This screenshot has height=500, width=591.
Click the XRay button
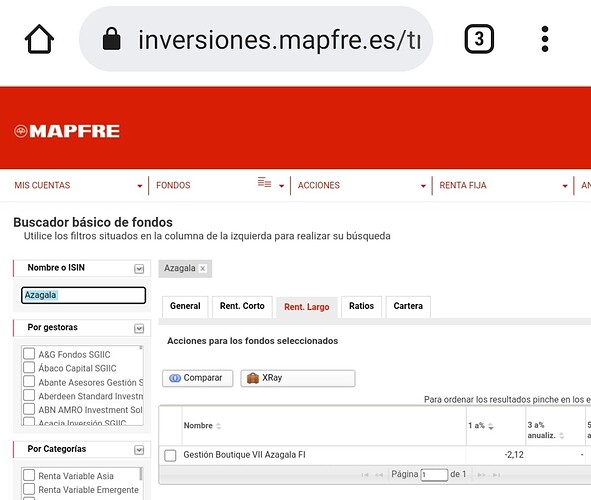point(298,378)
